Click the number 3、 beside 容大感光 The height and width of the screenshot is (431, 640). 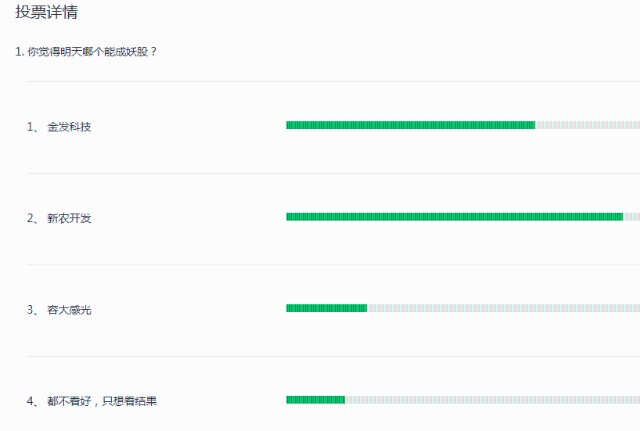tap(33, 310)
